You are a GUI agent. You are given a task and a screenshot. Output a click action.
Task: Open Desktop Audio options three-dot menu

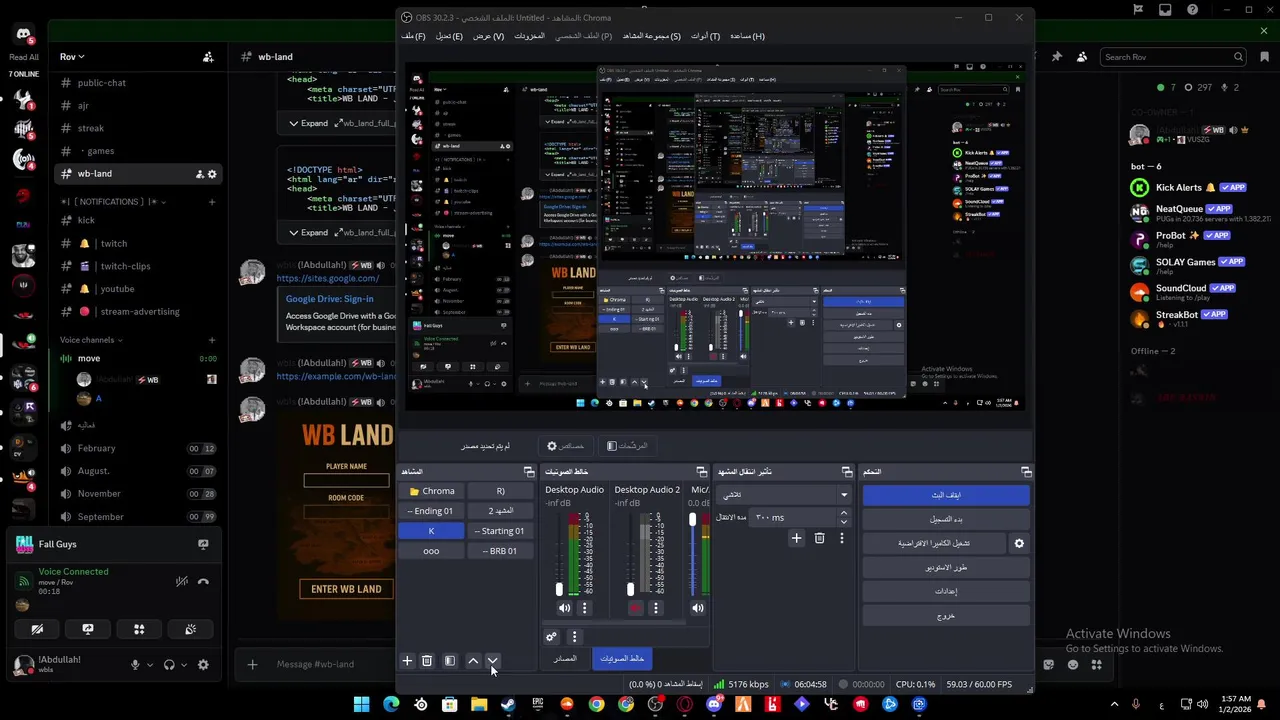pos(585,607)
